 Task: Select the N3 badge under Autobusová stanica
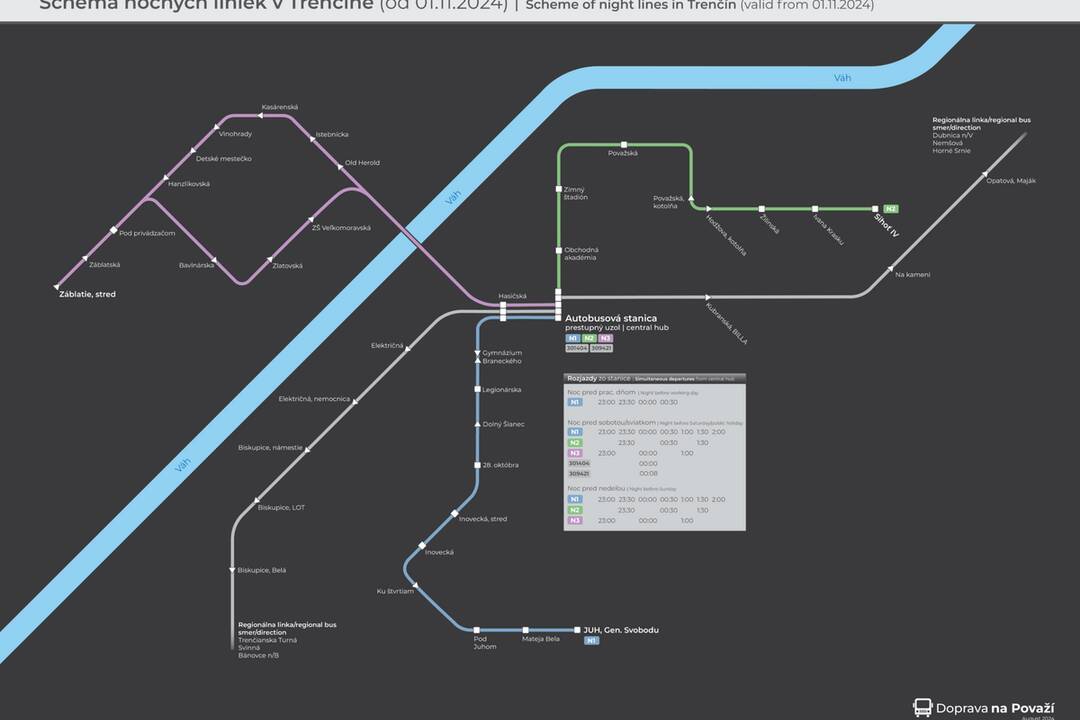click(x=605, y=338)
